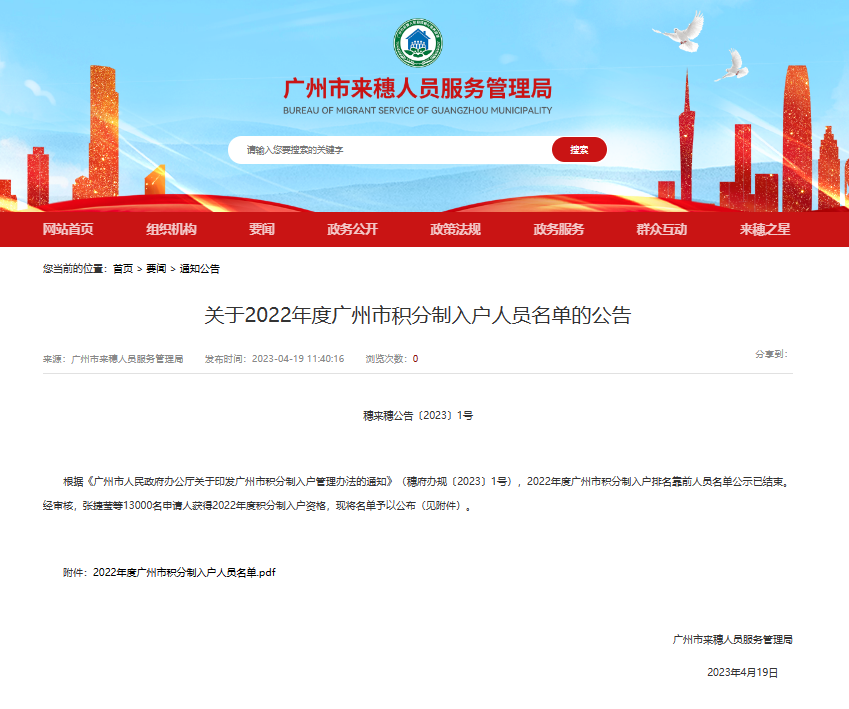The height and width of the screenshot is (709, 849).
Task: Open the 组织机构 navigation menu item
Action: click(170, 229)
